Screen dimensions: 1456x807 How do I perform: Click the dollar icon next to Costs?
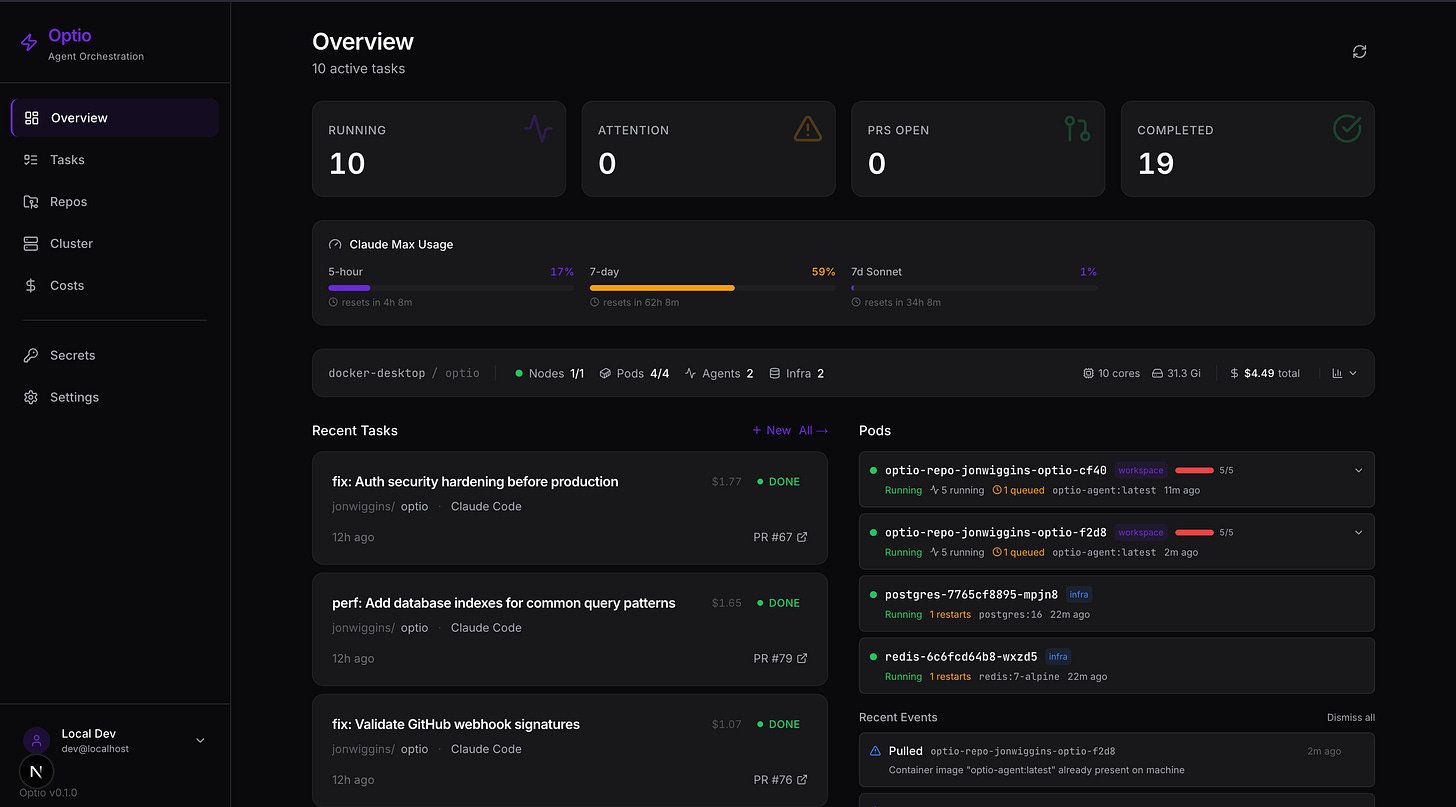(30, 285)
